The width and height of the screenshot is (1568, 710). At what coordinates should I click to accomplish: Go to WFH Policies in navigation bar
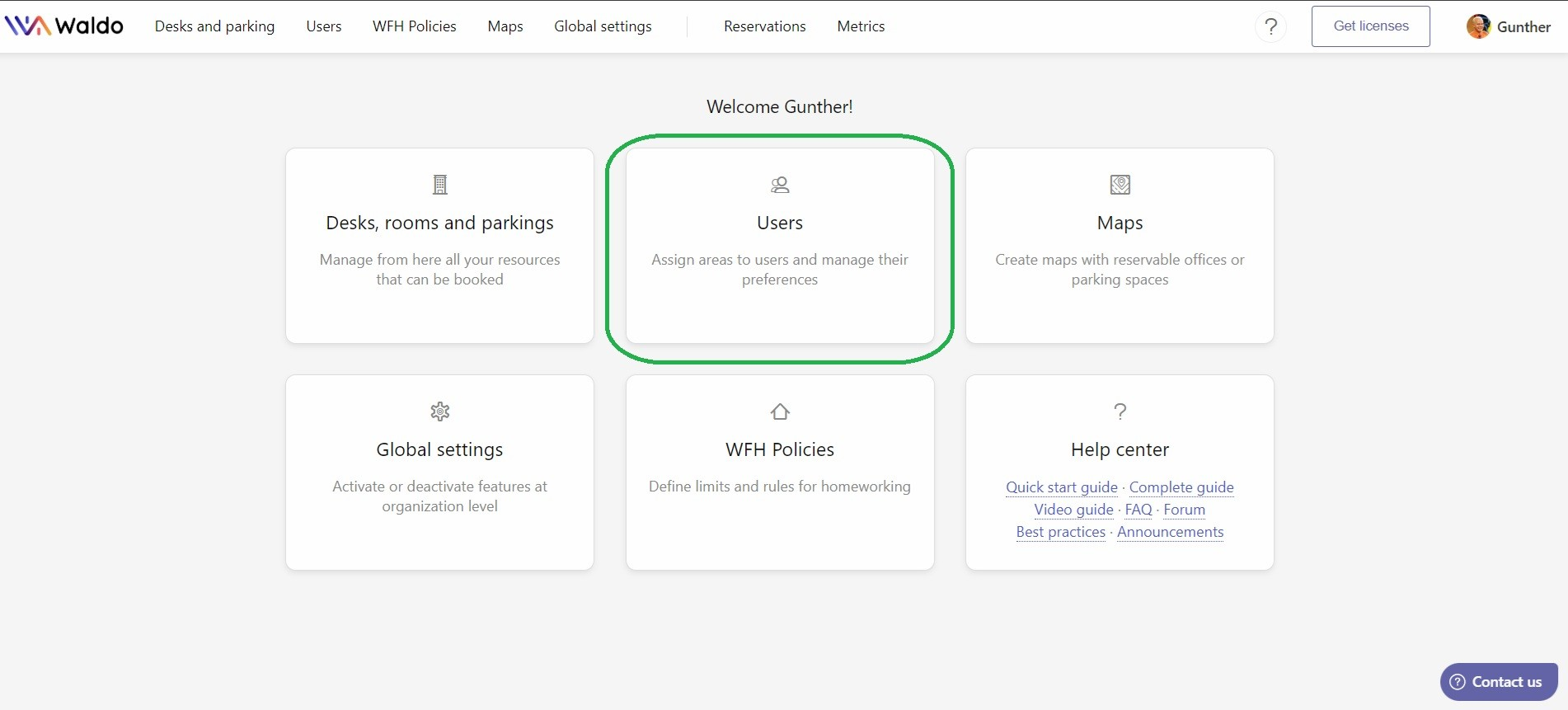(415, 26)
